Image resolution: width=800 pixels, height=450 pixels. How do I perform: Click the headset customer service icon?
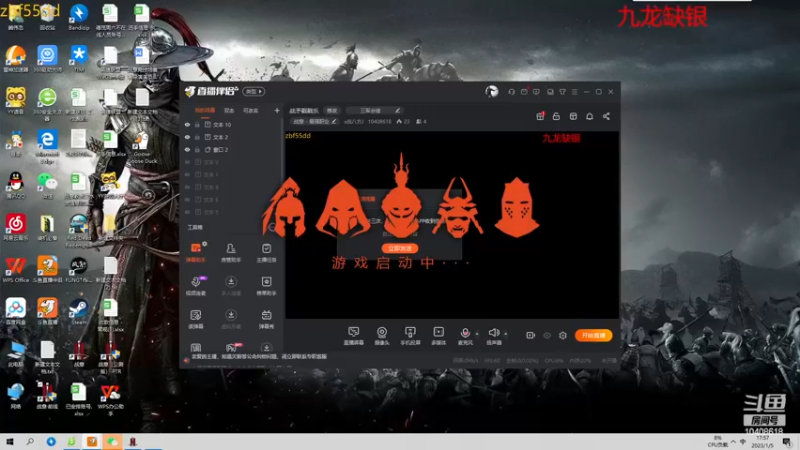pyautogui.click(x=511, y=92)
